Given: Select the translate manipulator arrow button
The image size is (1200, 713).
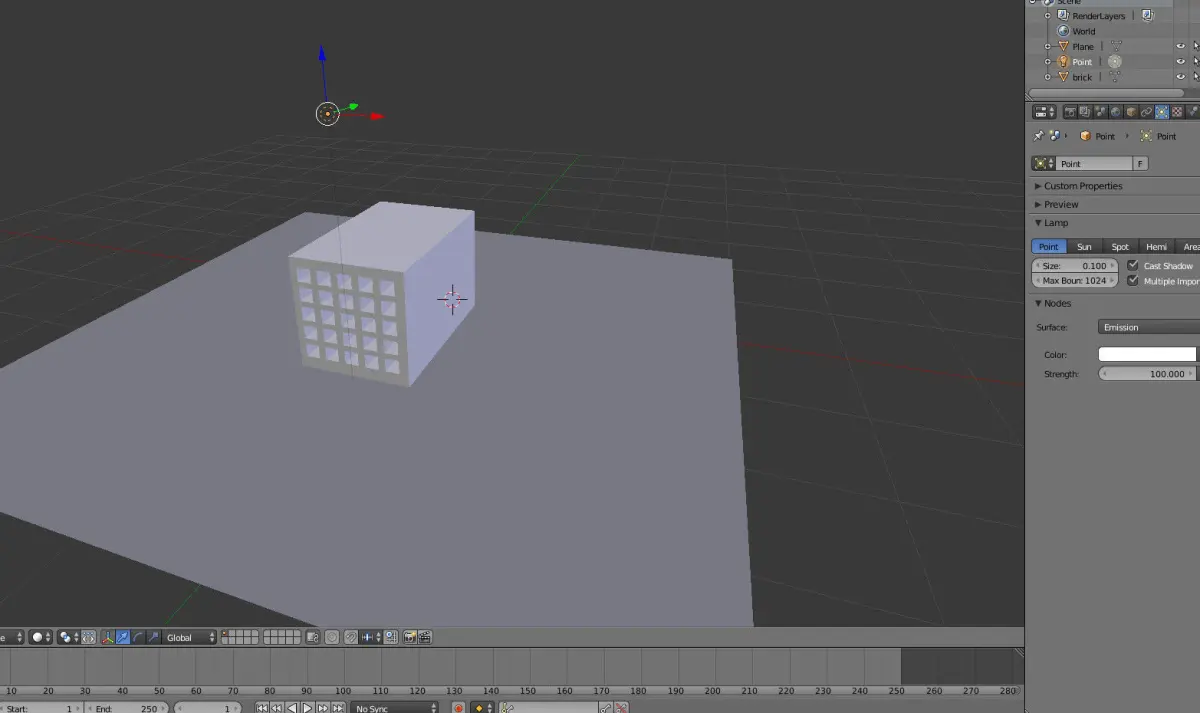Looking at the screenshot, I should [x=123, y=637].
